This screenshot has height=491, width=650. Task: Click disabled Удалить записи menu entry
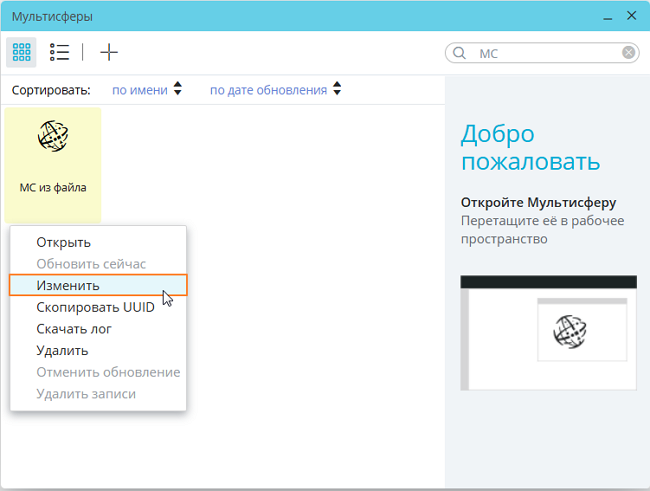[x=98, y=394]
